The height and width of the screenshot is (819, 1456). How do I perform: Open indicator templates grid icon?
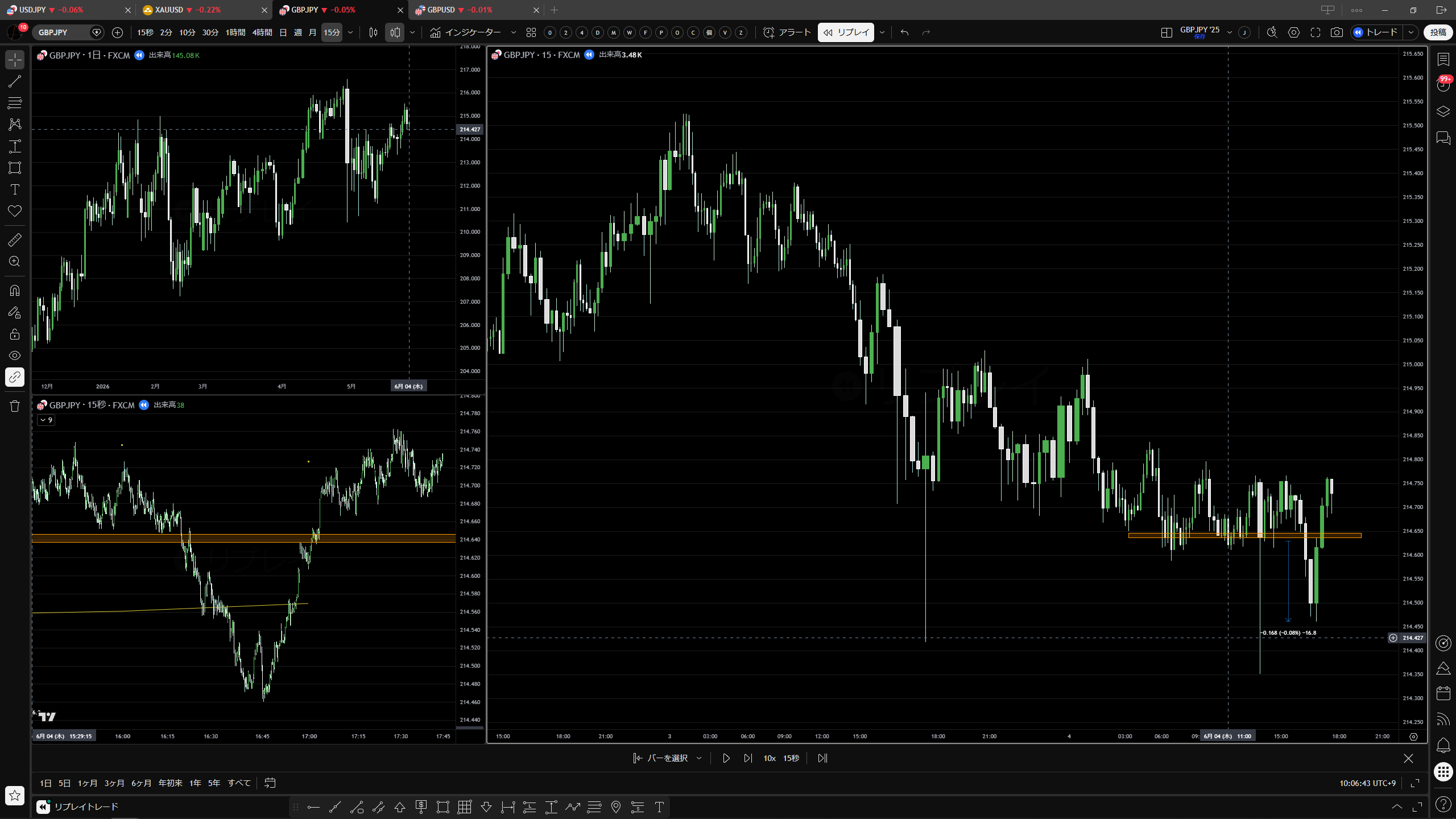531,32
